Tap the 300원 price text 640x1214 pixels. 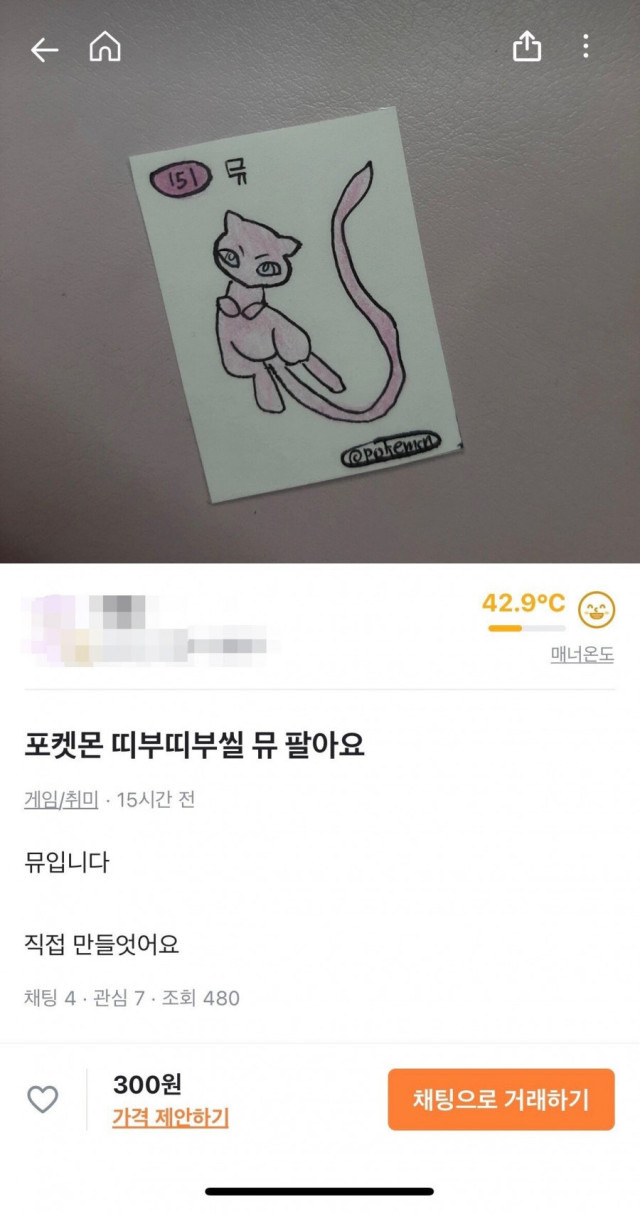pyautogui.click(x=147, y=1084)
